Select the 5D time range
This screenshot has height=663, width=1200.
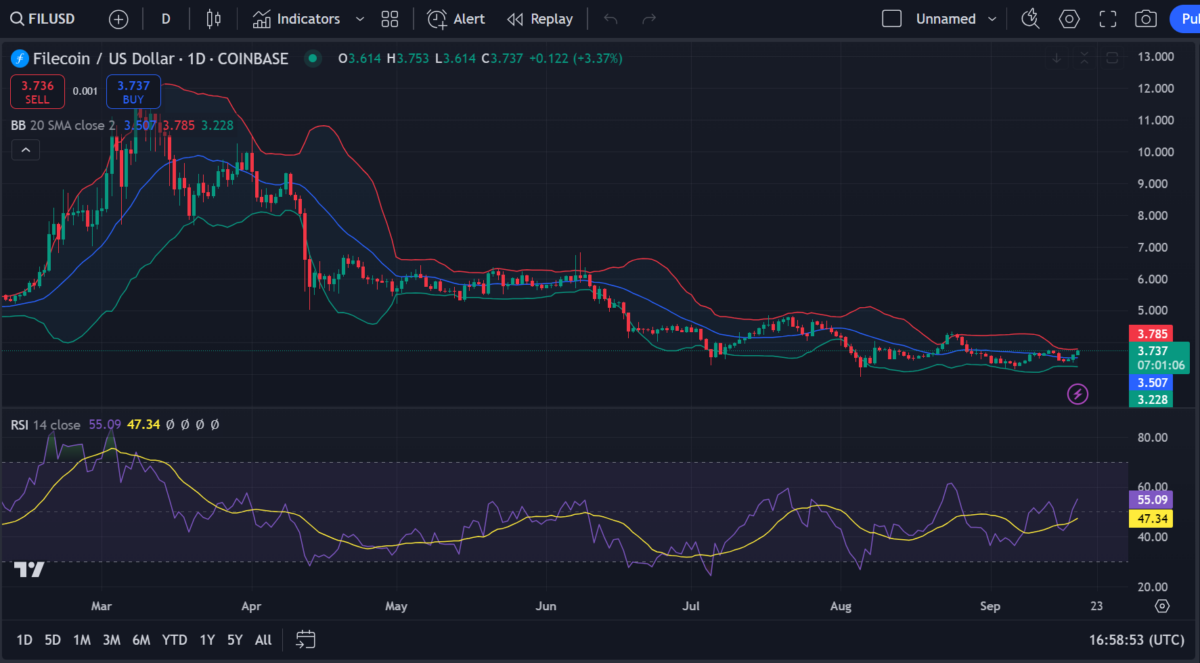(x=53, y=639)
